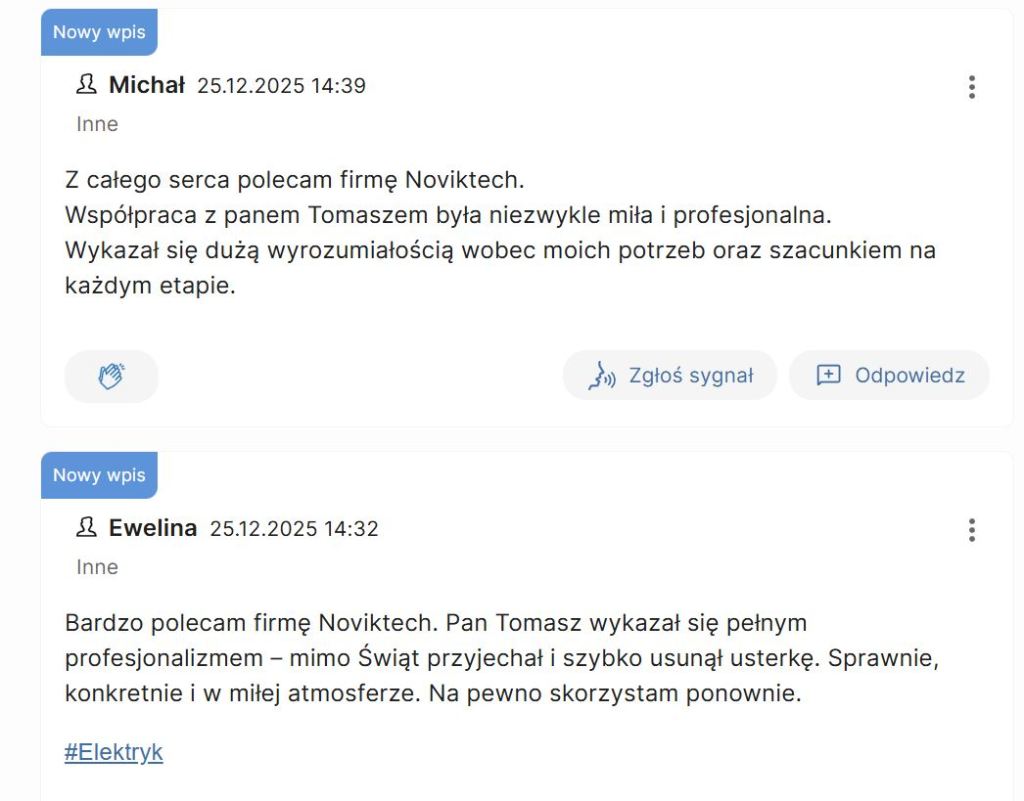Reply to Michał using the Odpowiedz label
The height and width of the screenshot is (801, 1024).
909,376
